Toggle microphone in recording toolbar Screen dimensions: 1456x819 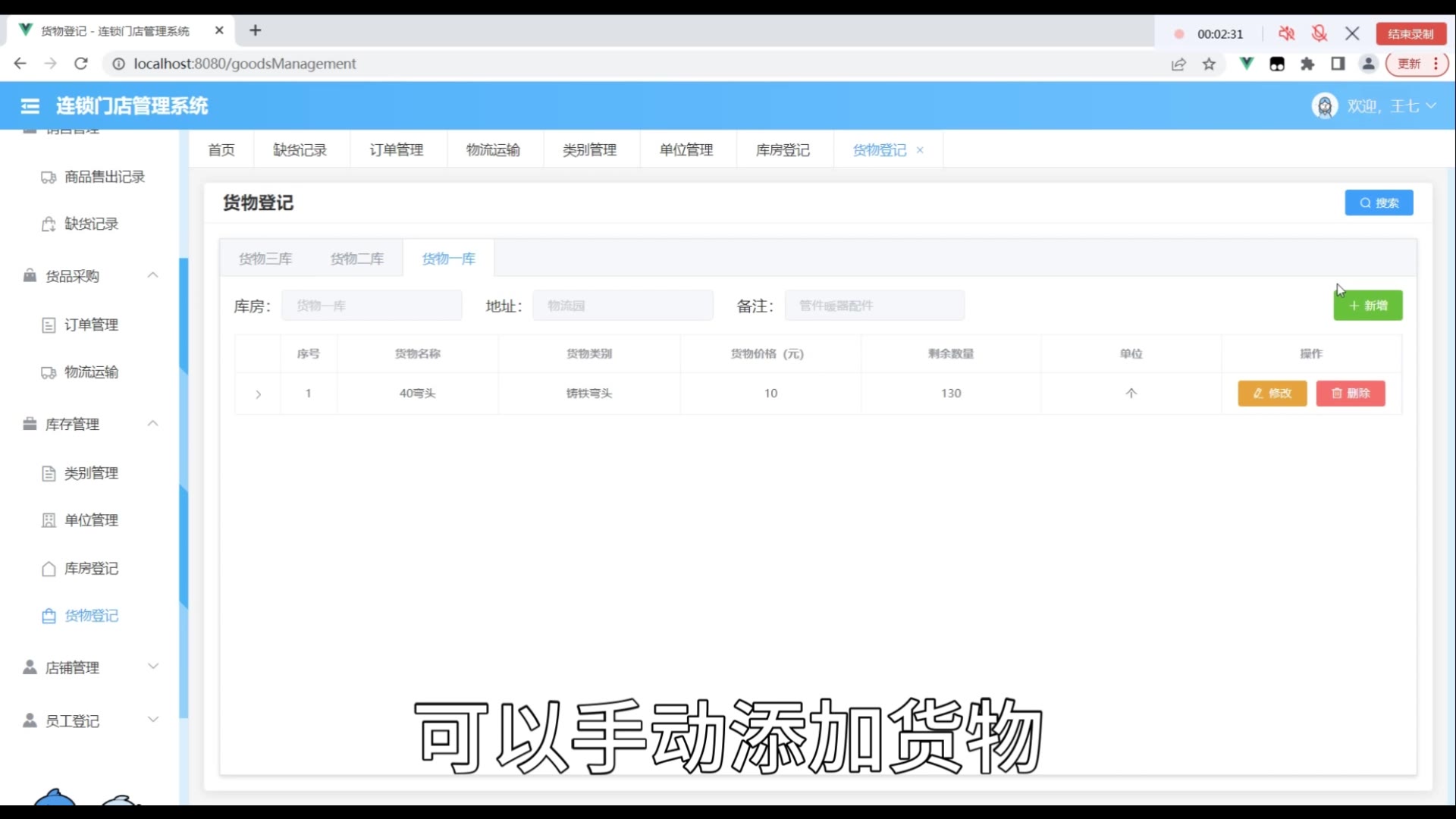(x=1319, y=33)
